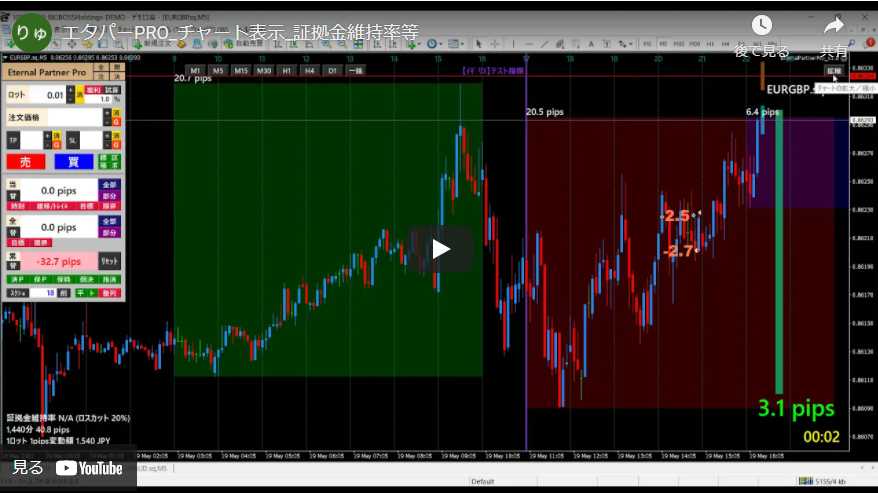This screenshot has height=493, width=878.
Task: Click the リセット reset button
Action: [x=109, y=261]
